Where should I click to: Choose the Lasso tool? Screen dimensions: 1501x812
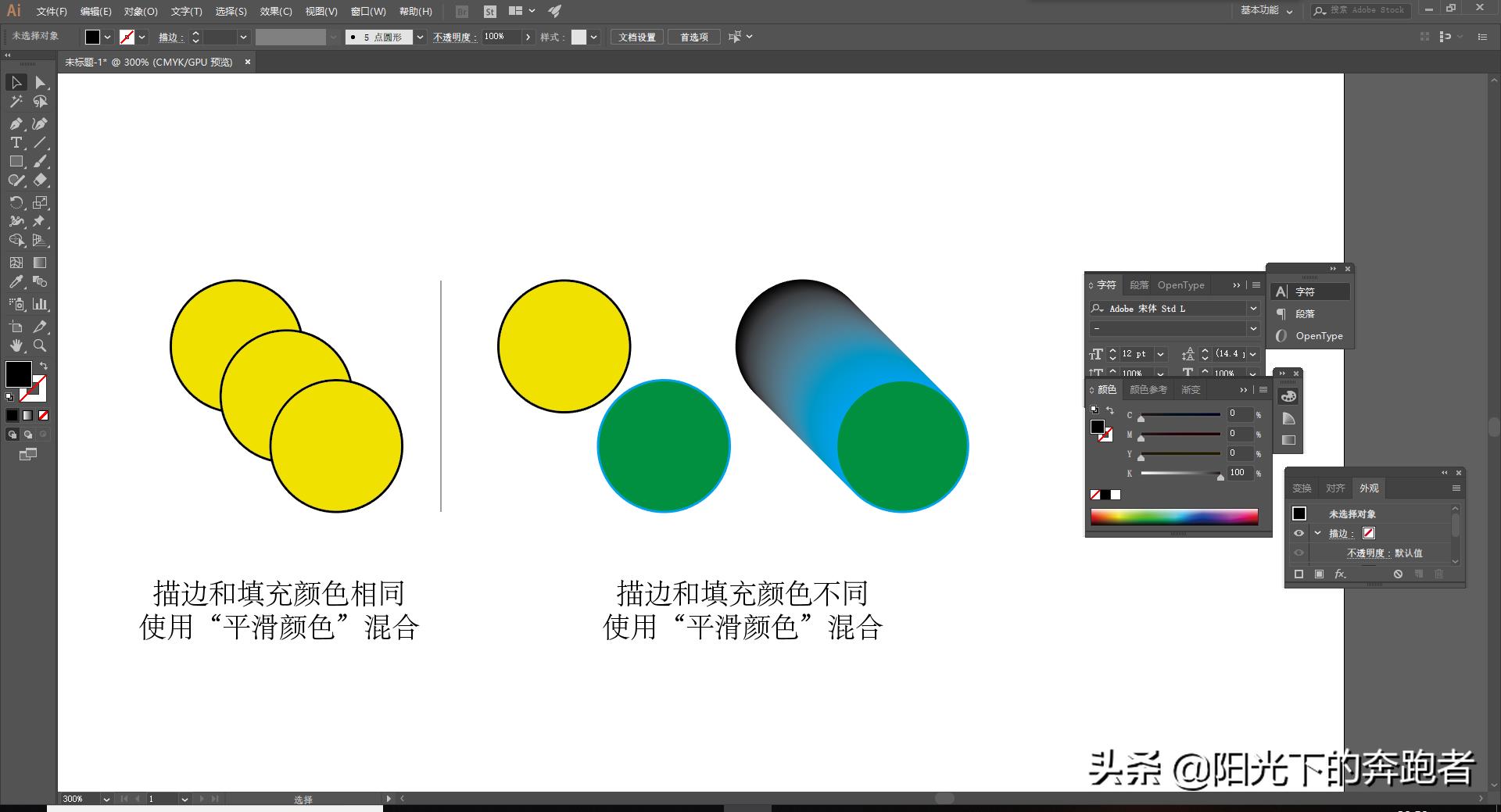(40, 102)
